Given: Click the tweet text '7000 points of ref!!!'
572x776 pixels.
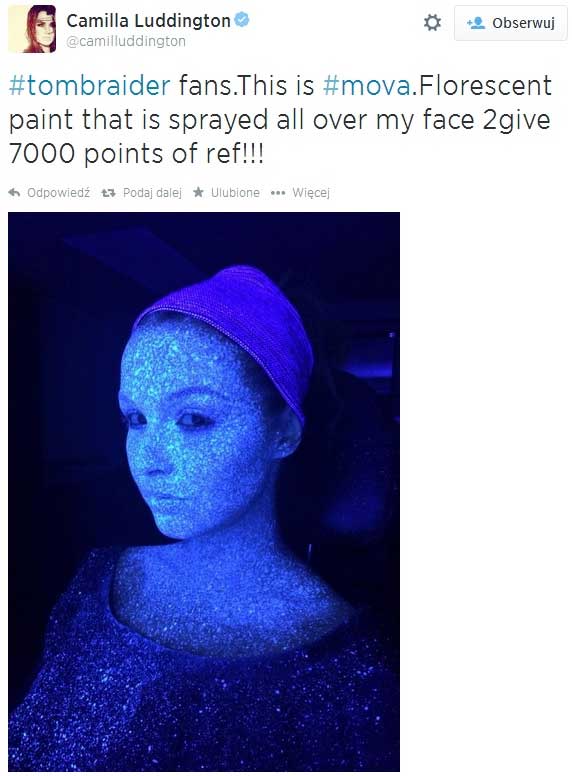Looking at the screenshot, I should [x=137, y=153].
